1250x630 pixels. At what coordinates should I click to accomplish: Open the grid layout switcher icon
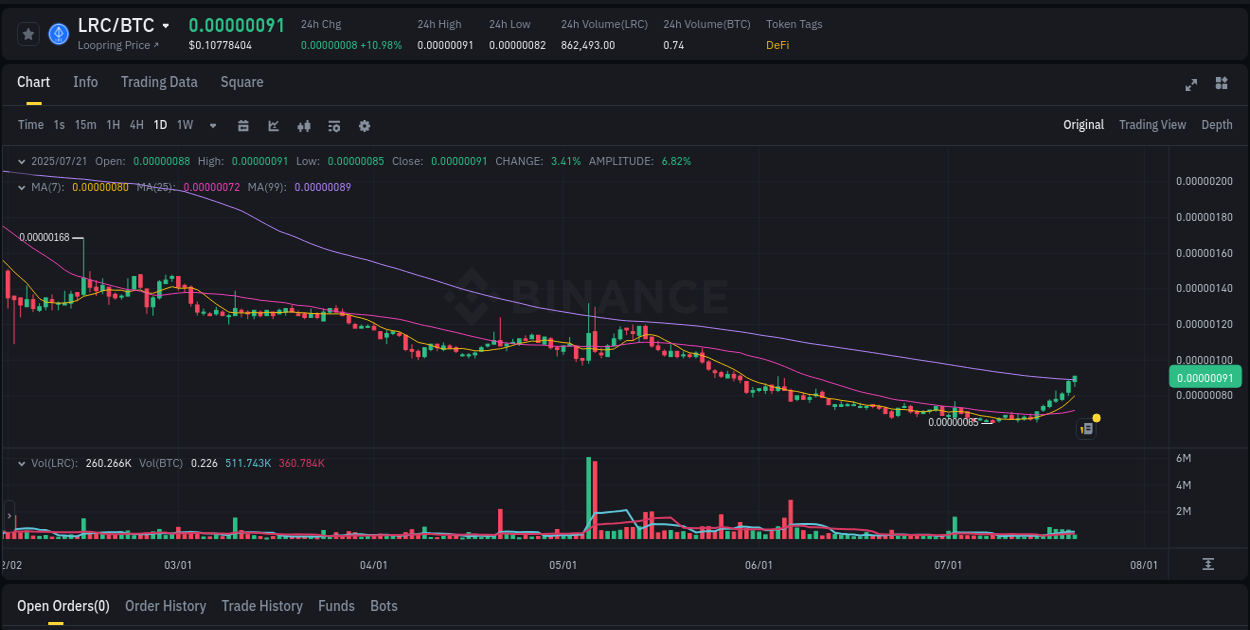pyautogui.click(x=1222, y=85)
